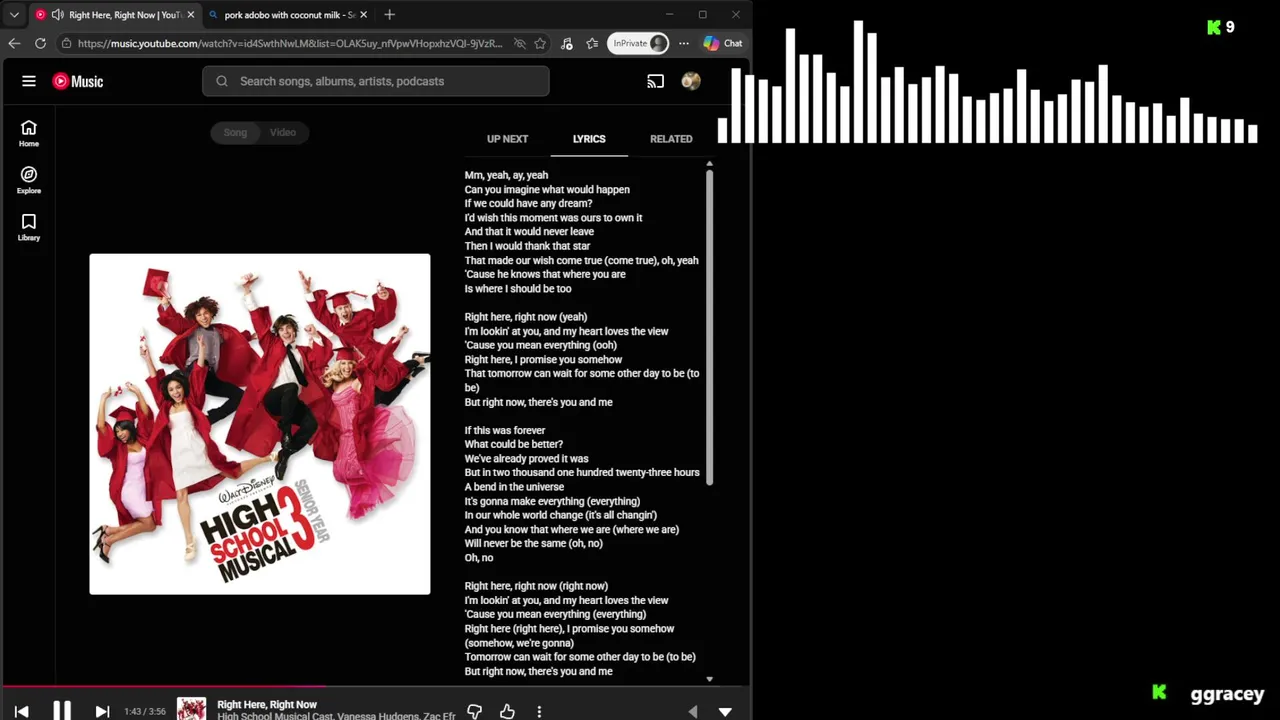Screen dimensions: 1280x720
Task: View site information lock icon
Action: pos(66,43)
